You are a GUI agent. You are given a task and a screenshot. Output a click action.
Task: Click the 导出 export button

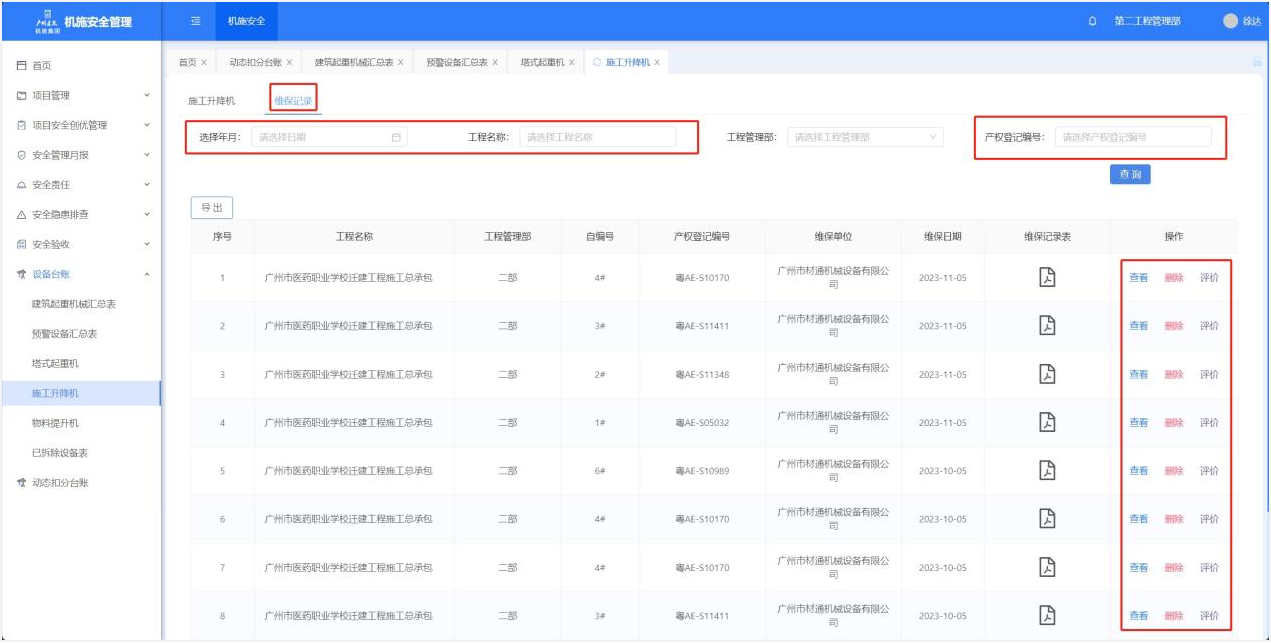212,208
